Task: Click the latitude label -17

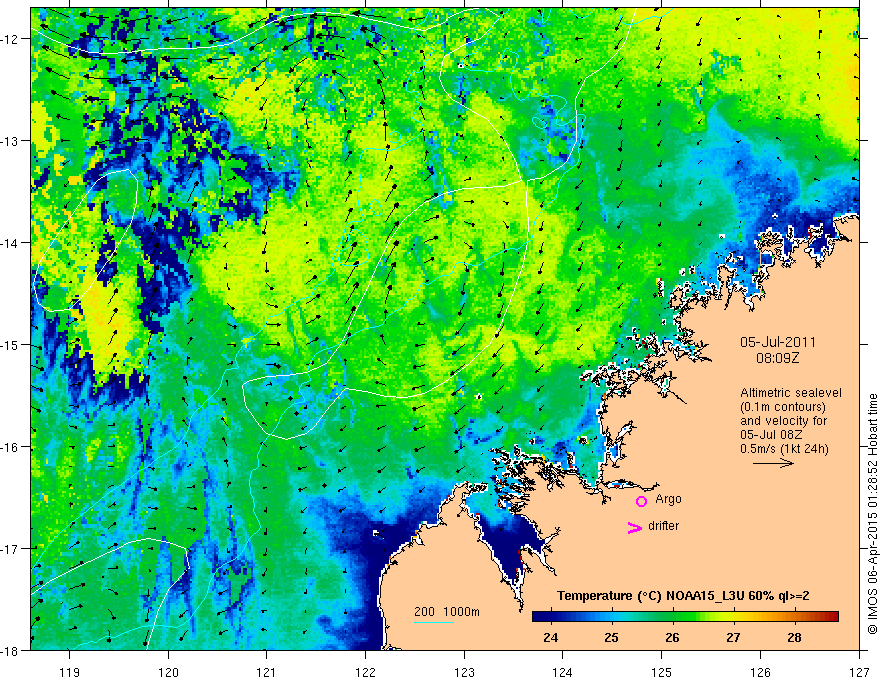Action: pyautogui.click(x=11, y=549)
